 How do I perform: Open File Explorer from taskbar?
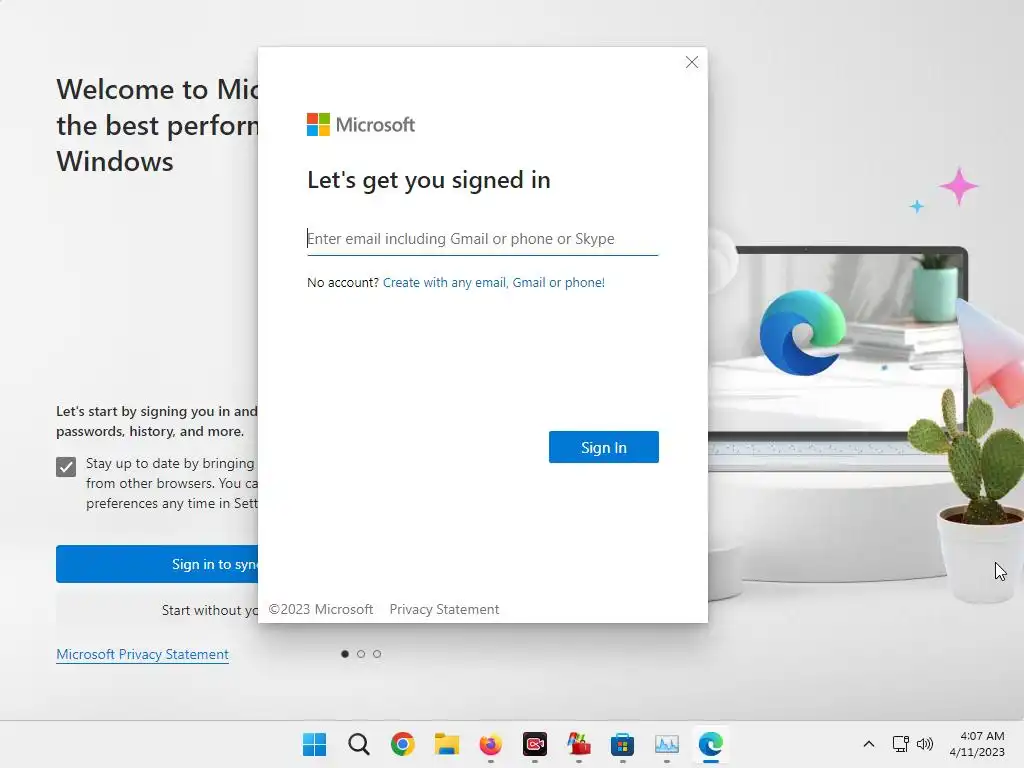click(x=447, y=744)
